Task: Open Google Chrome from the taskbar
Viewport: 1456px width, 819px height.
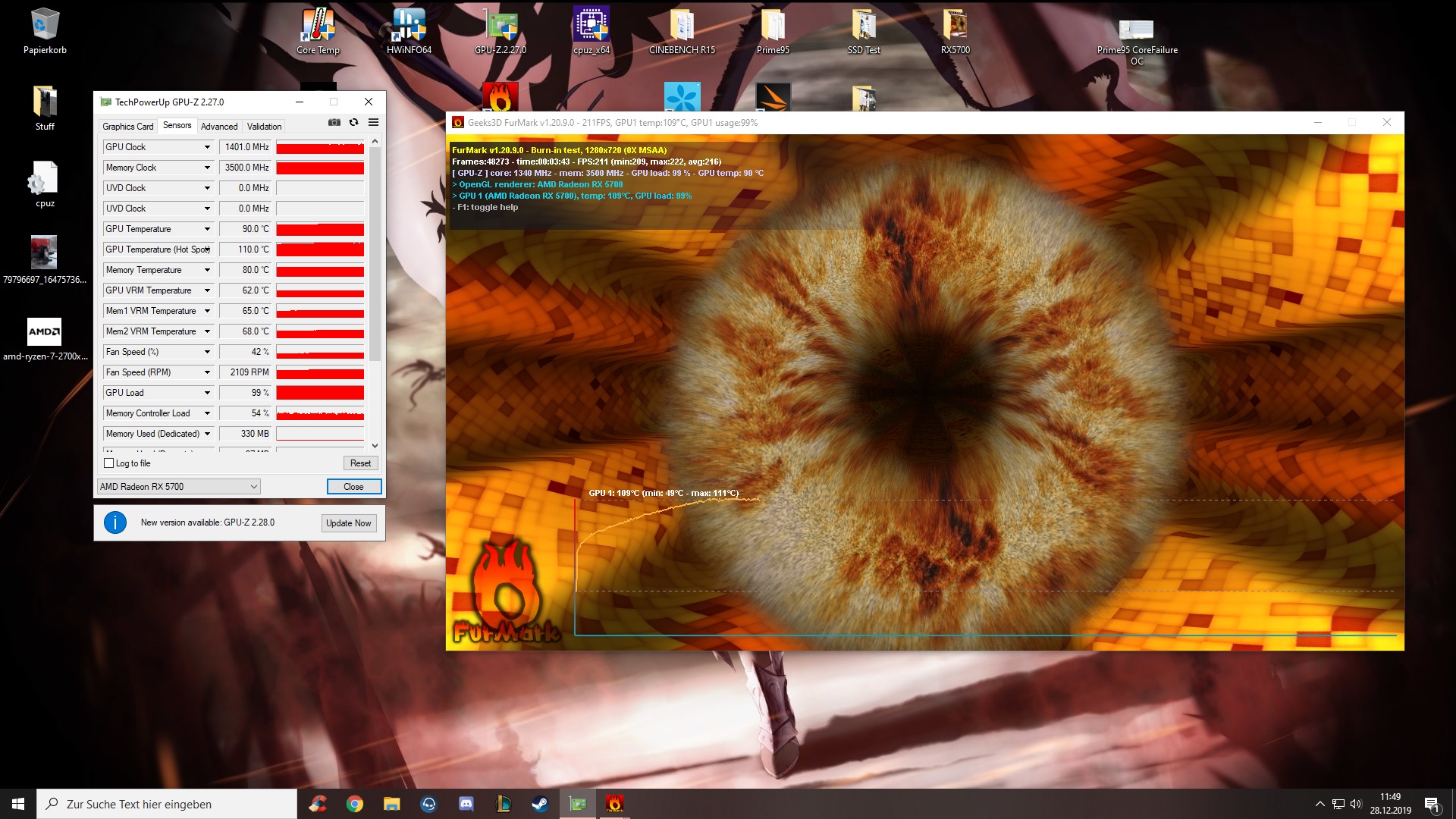Action: pos(355,804)
